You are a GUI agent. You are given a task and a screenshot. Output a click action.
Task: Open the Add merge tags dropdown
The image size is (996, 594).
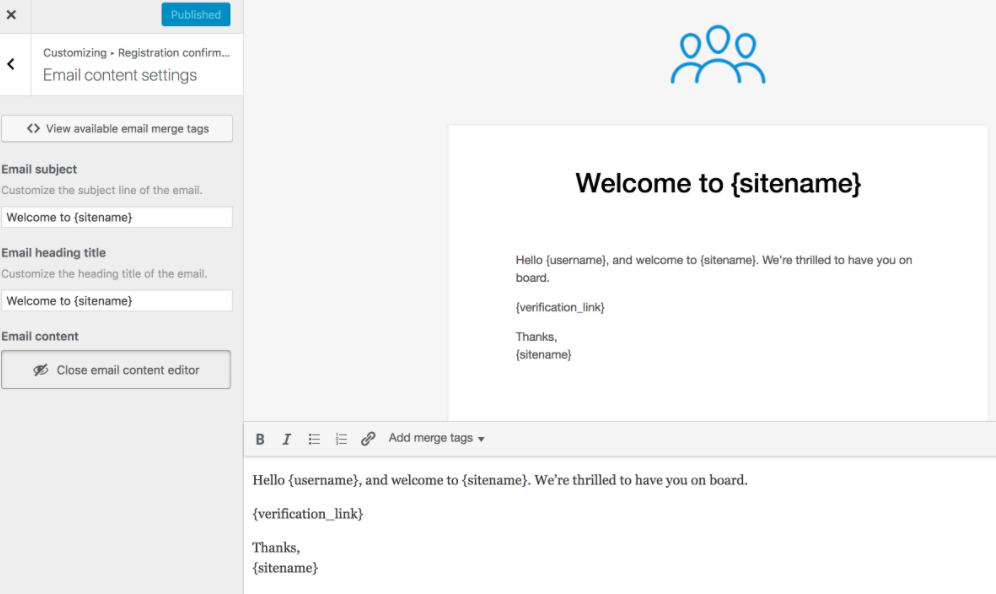pos(436,438)
